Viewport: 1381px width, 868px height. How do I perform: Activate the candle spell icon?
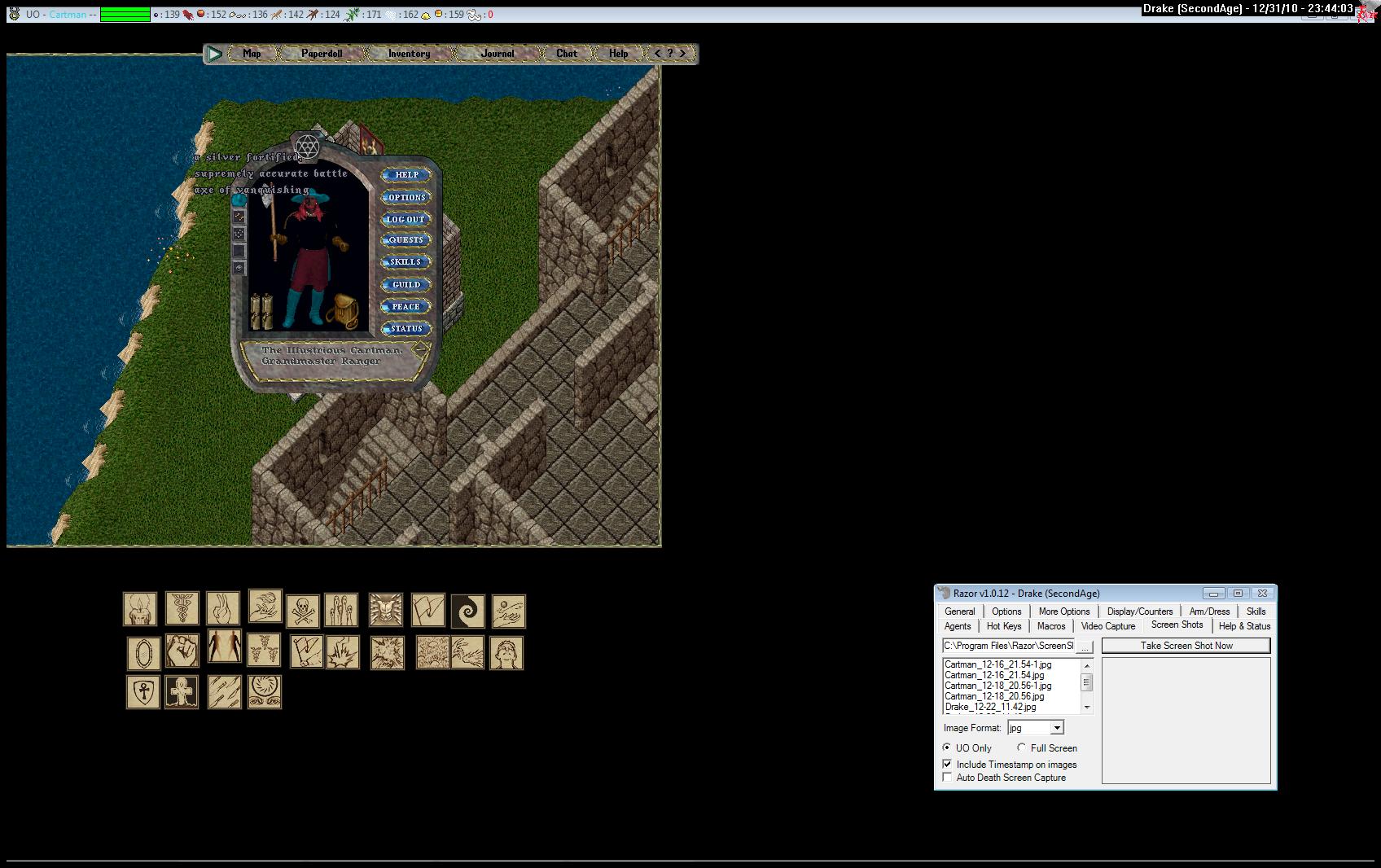point(140,609)
